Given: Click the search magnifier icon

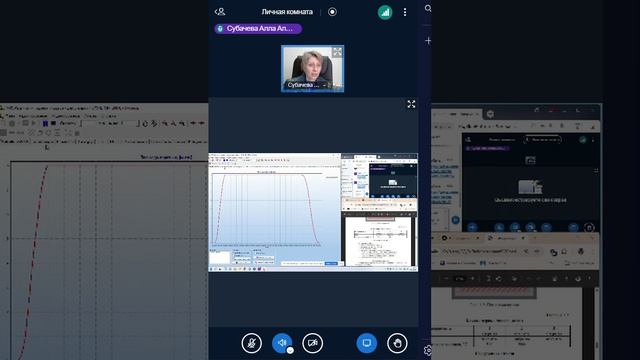Looking at the screenshot, I should coord(428,8).
